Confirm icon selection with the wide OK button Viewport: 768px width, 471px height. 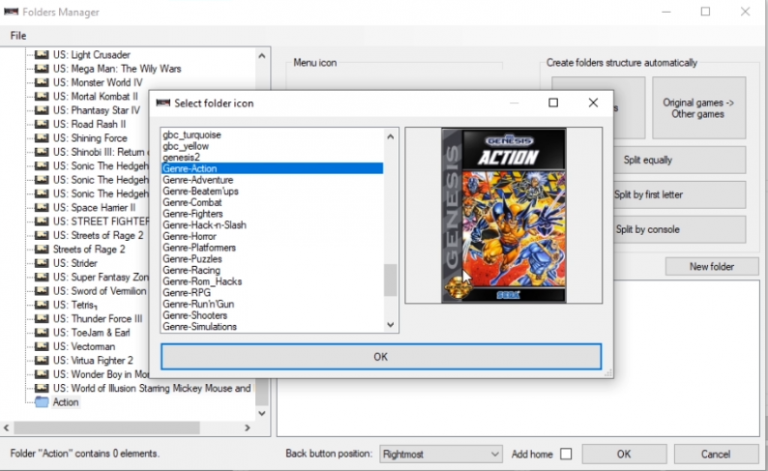click(x=380, y=356)
